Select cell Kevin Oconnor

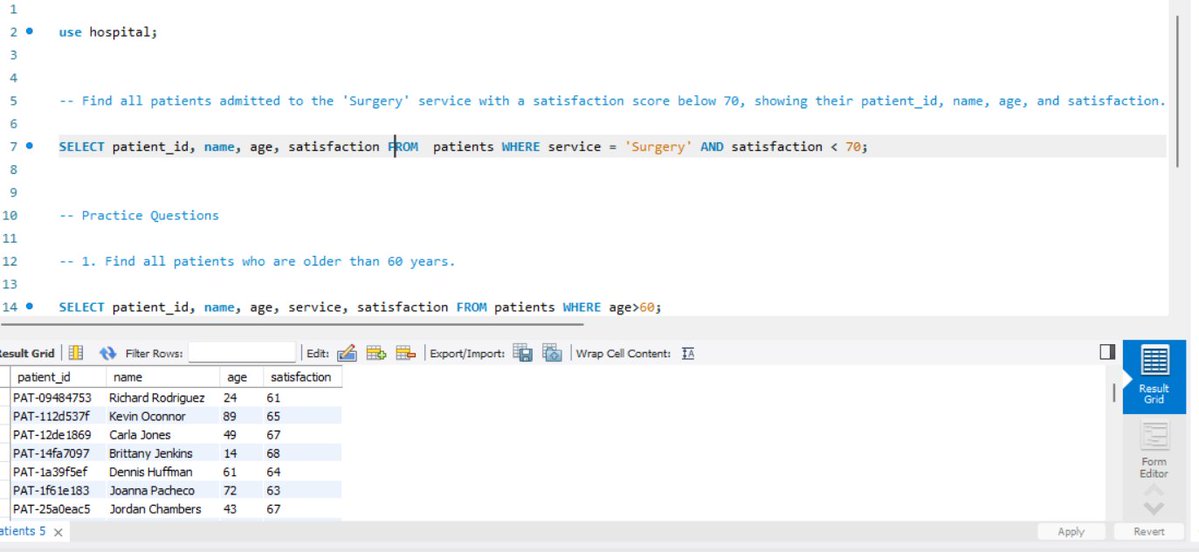point(162,416)
